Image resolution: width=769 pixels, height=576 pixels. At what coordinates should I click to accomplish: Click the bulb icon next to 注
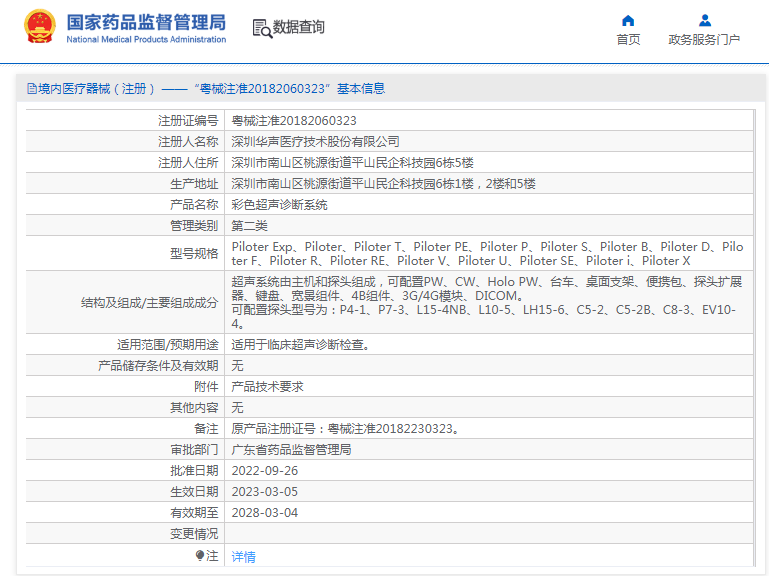point(200,555)
